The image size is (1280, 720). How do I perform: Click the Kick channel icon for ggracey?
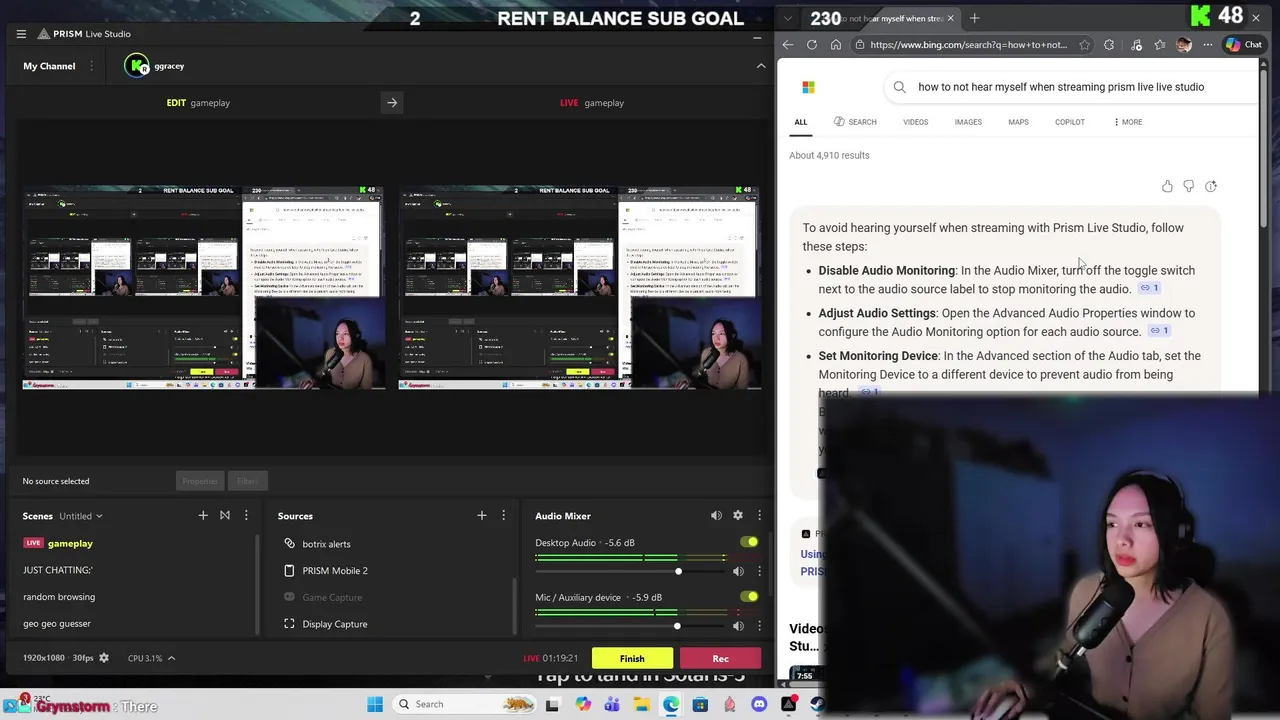(x=137, y=66)
